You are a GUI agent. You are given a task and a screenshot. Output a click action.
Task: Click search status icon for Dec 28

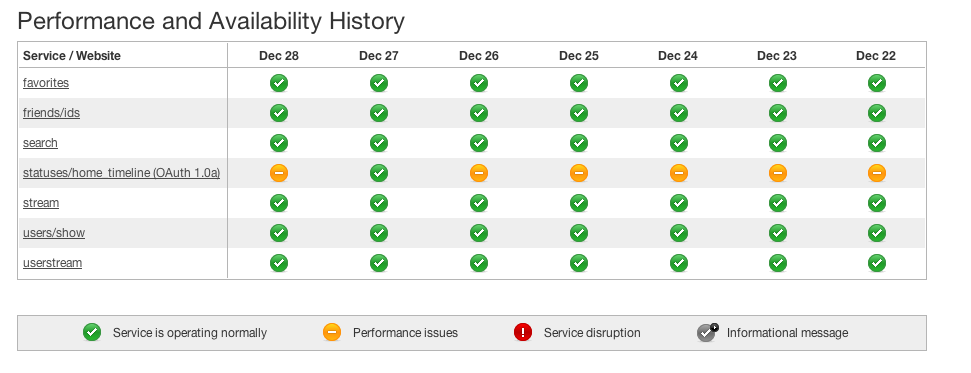279,143
